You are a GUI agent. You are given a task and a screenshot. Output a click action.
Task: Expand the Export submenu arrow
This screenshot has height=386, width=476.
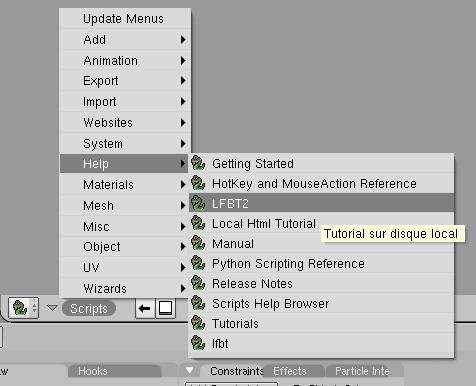pos(183,81)
